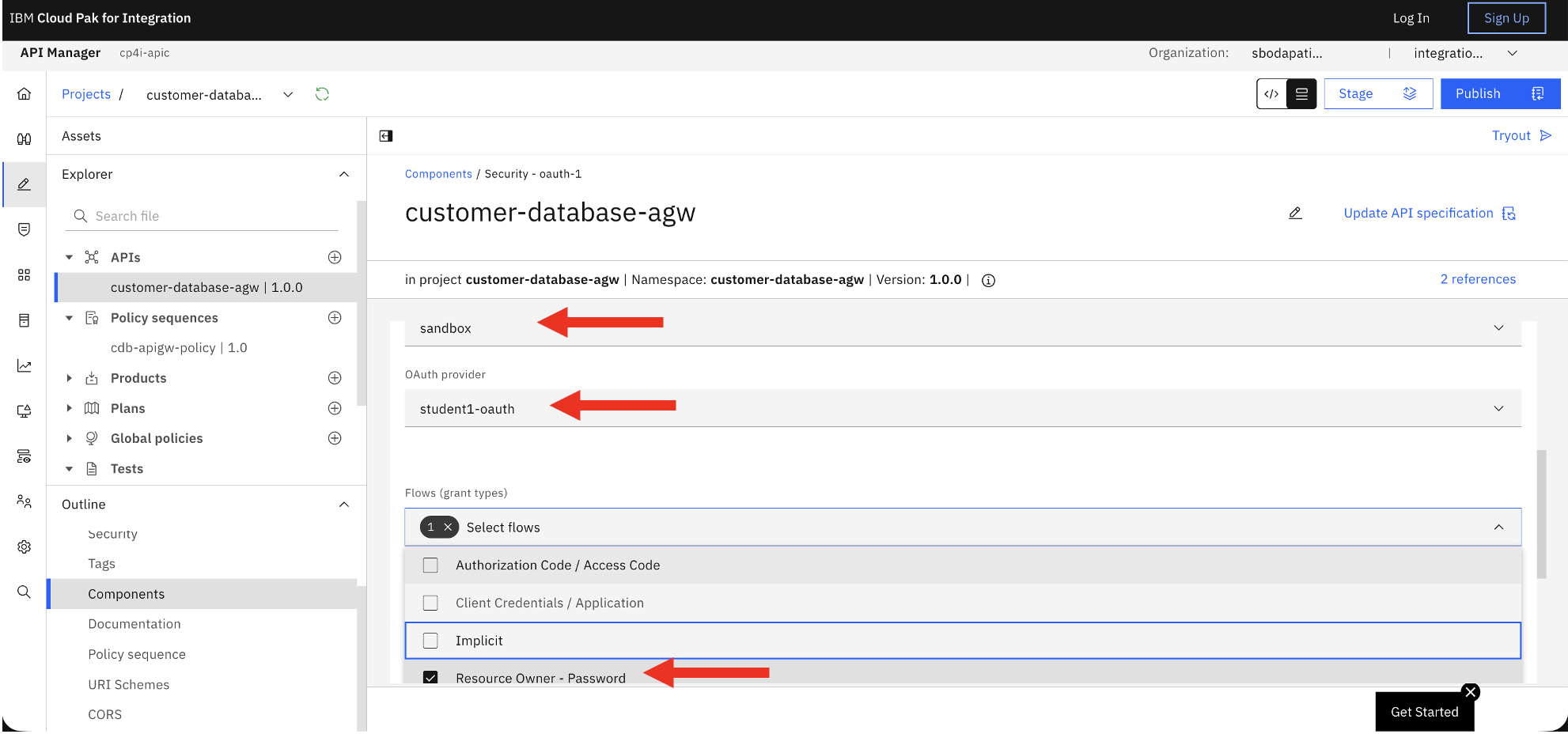Viewport: 1568px width, 734px height.
Task: Click the Components breadcrumb link
Action: pyautogui.click(x=438, y=174)
